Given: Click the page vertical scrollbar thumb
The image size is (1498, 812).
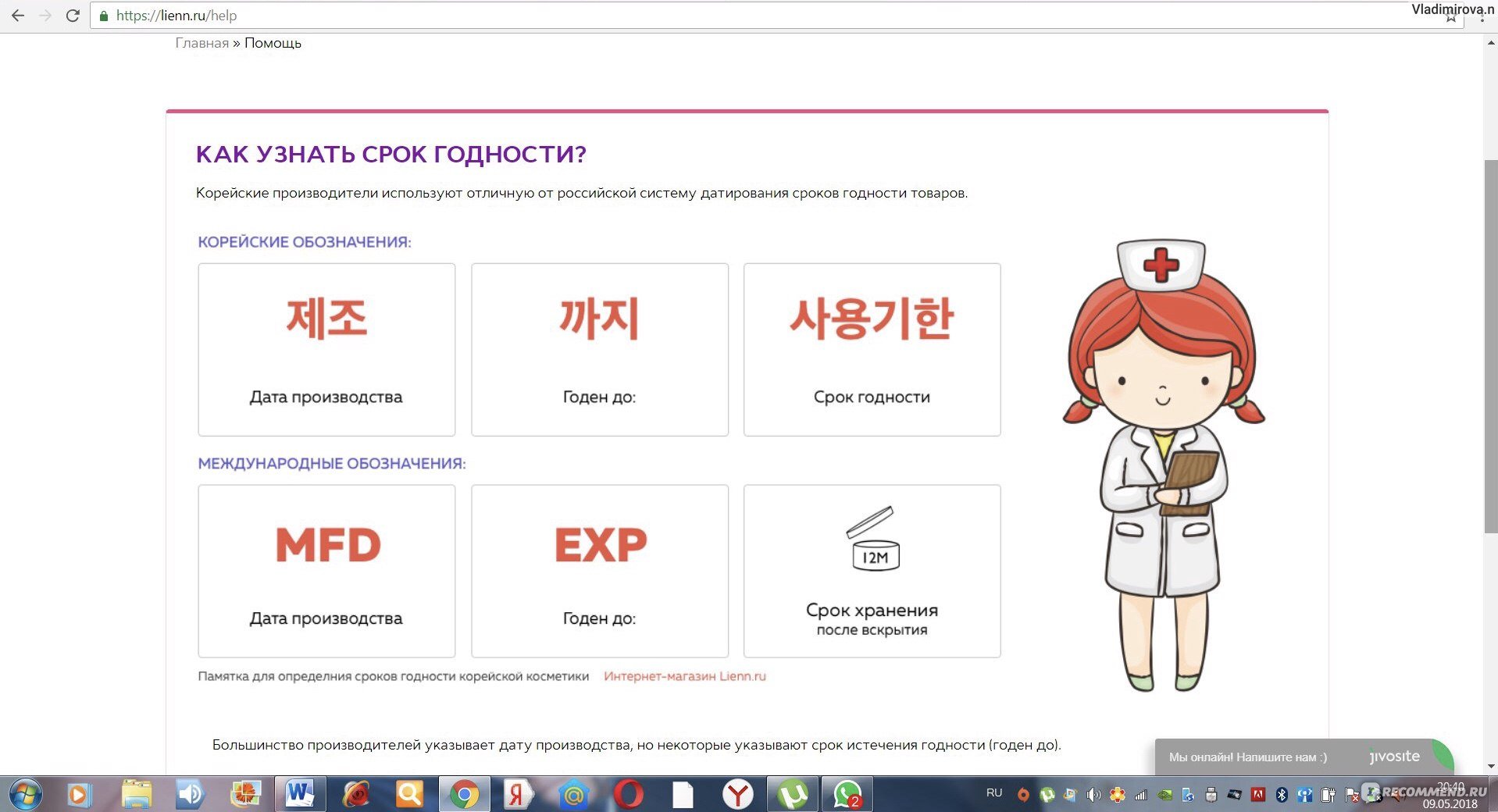Looking at the screenshot, I should 1490,344.
